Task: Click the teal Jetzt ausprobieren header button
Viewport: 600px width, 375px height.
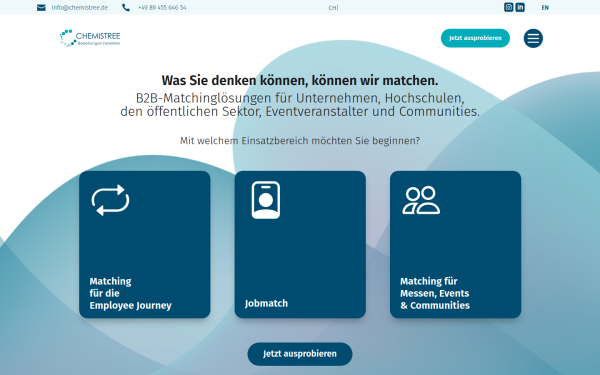Action: click(475, 38)
